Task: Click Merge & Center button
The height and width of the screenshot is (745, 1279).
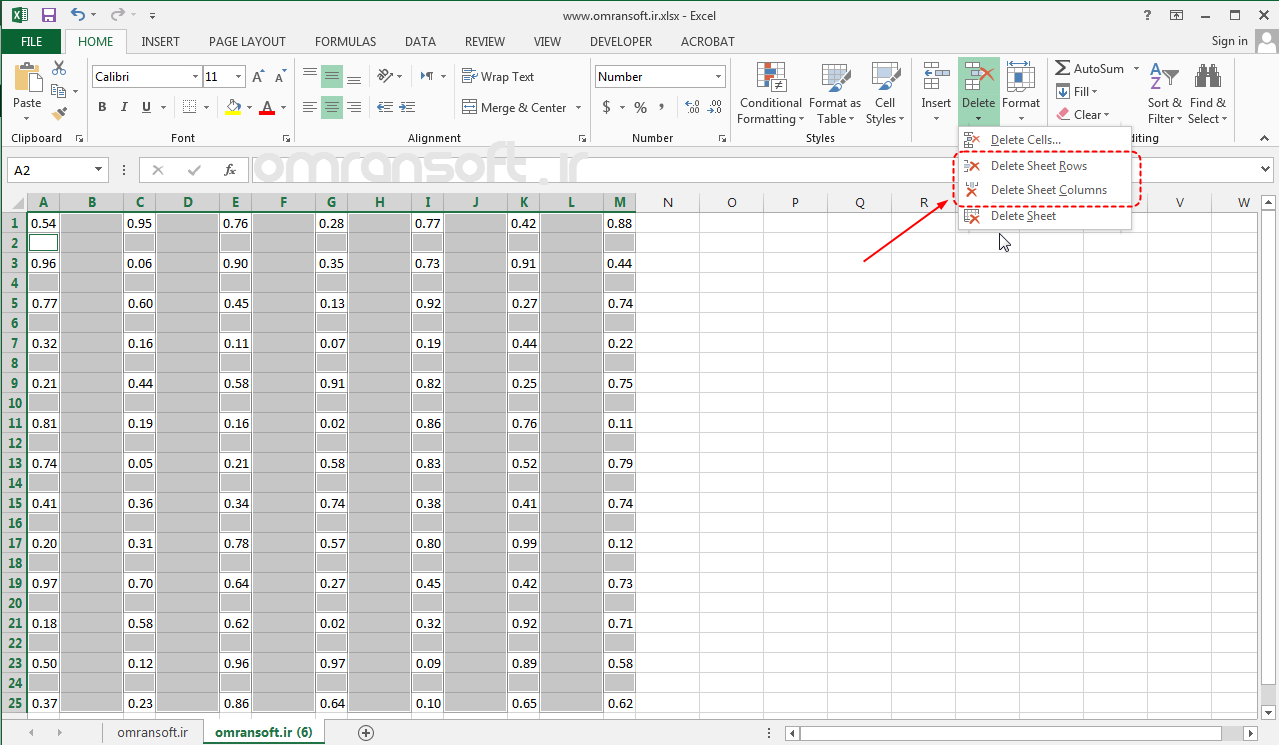Action: pos(514,107)
